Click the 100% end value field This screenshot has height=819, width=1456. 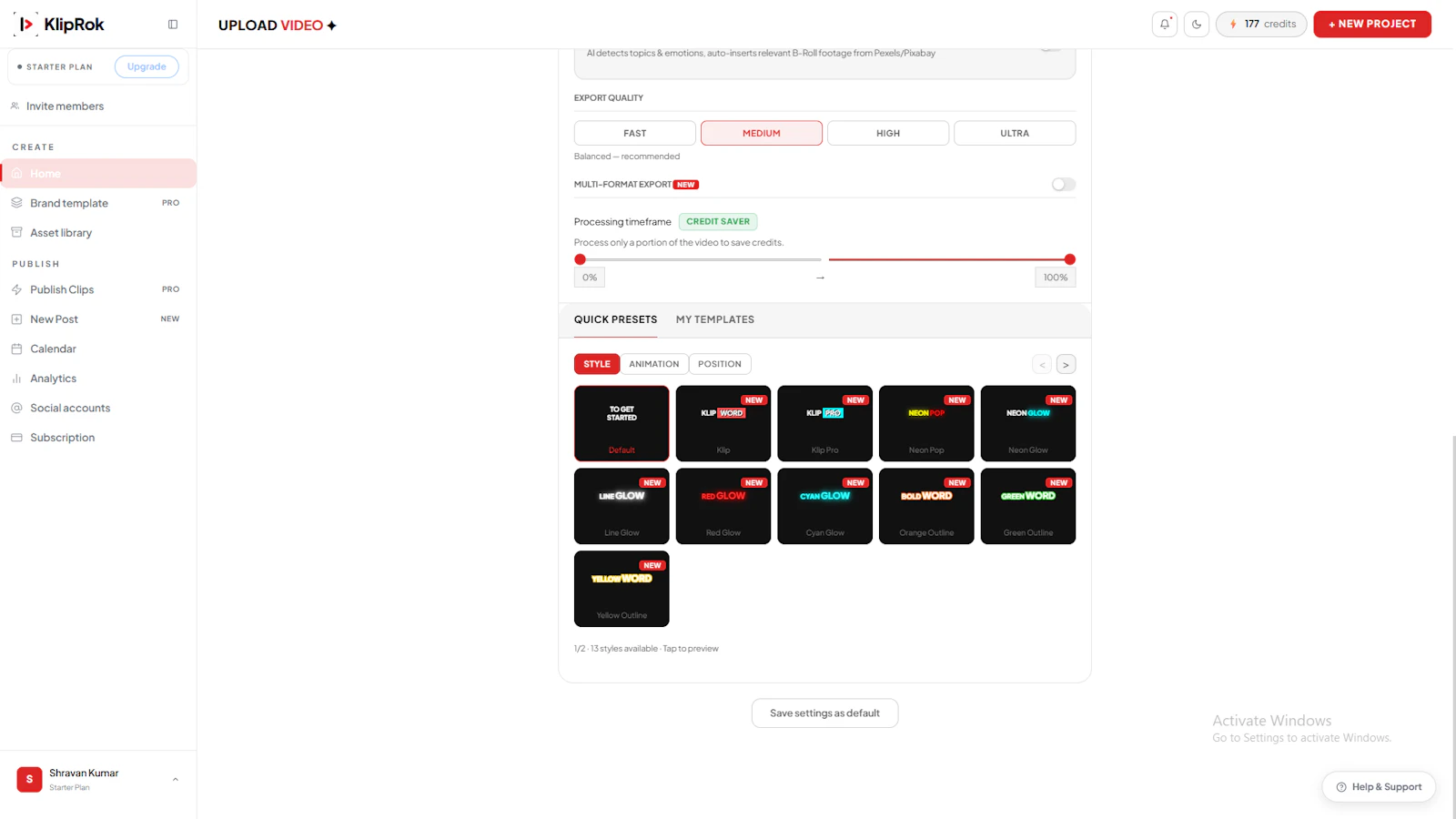(1056, 278)
